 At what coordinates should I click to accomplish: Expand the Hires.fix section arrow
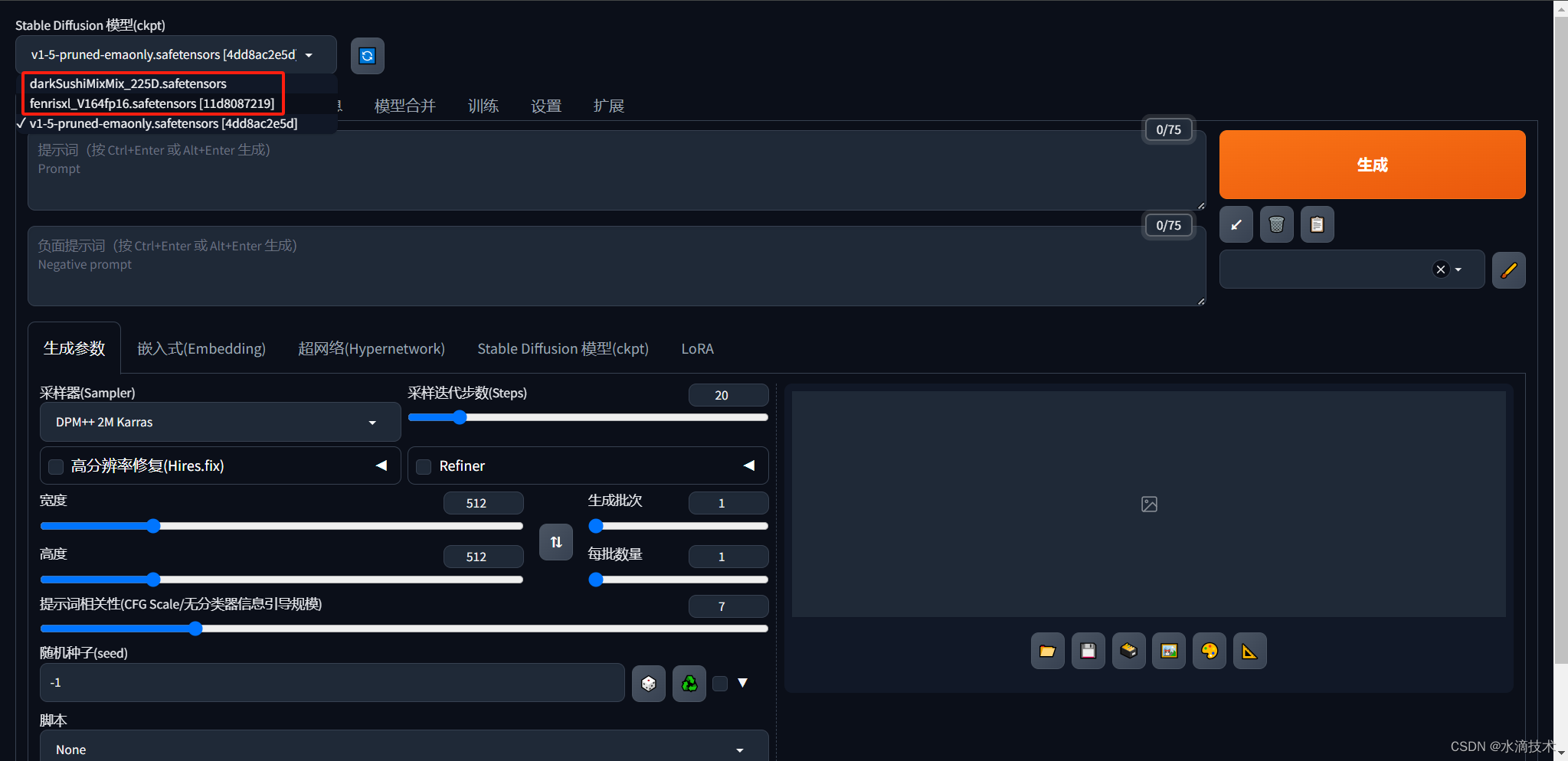(x=381, y=465)
